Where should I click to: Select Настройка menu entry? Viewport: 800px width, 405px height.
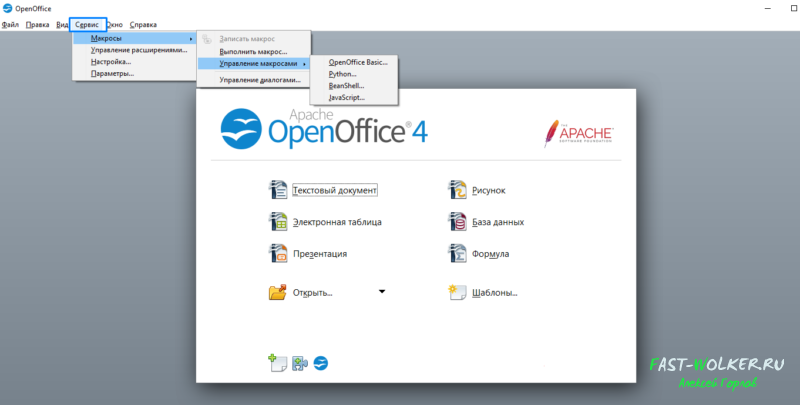[134, 62]
